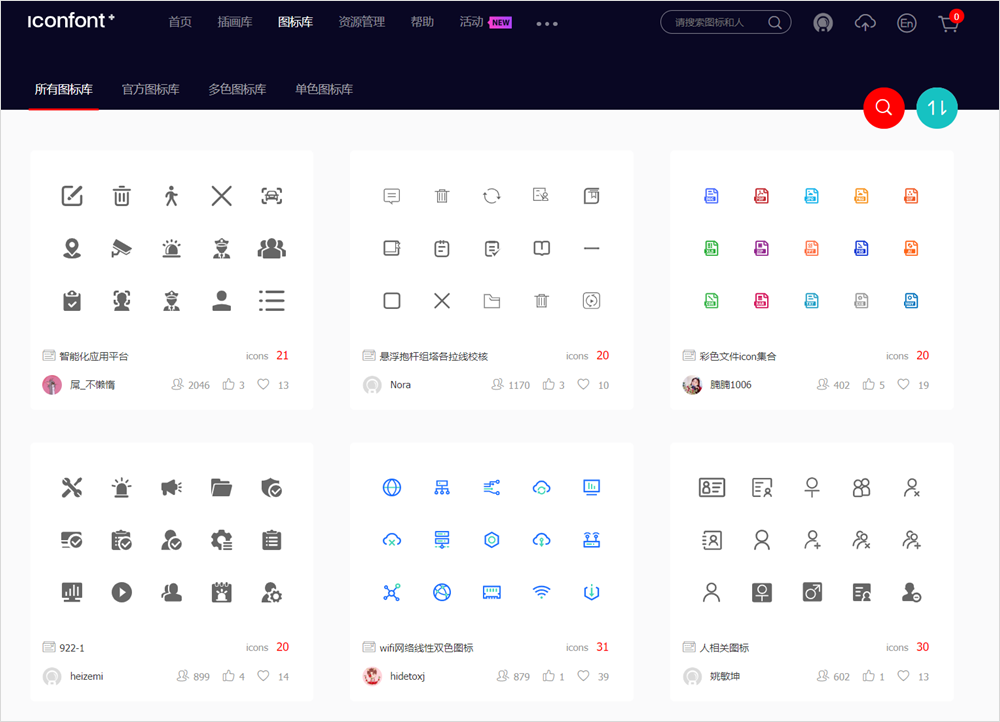
Task: Like the 悬浮抱杆组塔各拉线校核 library thumbs-up
Action: coord(548,384)
